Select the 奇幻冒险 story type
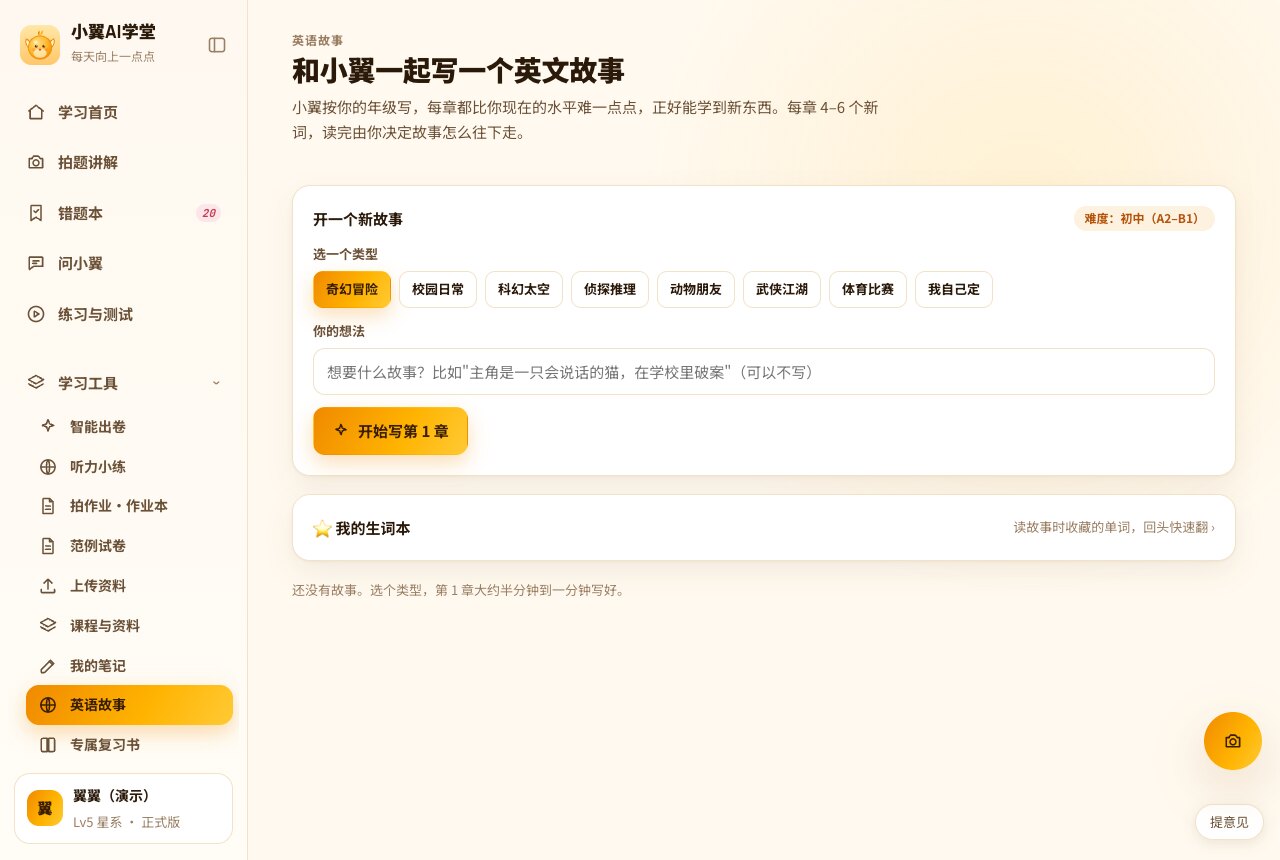This screenshot has width=1280, height=860. [352, 289]
